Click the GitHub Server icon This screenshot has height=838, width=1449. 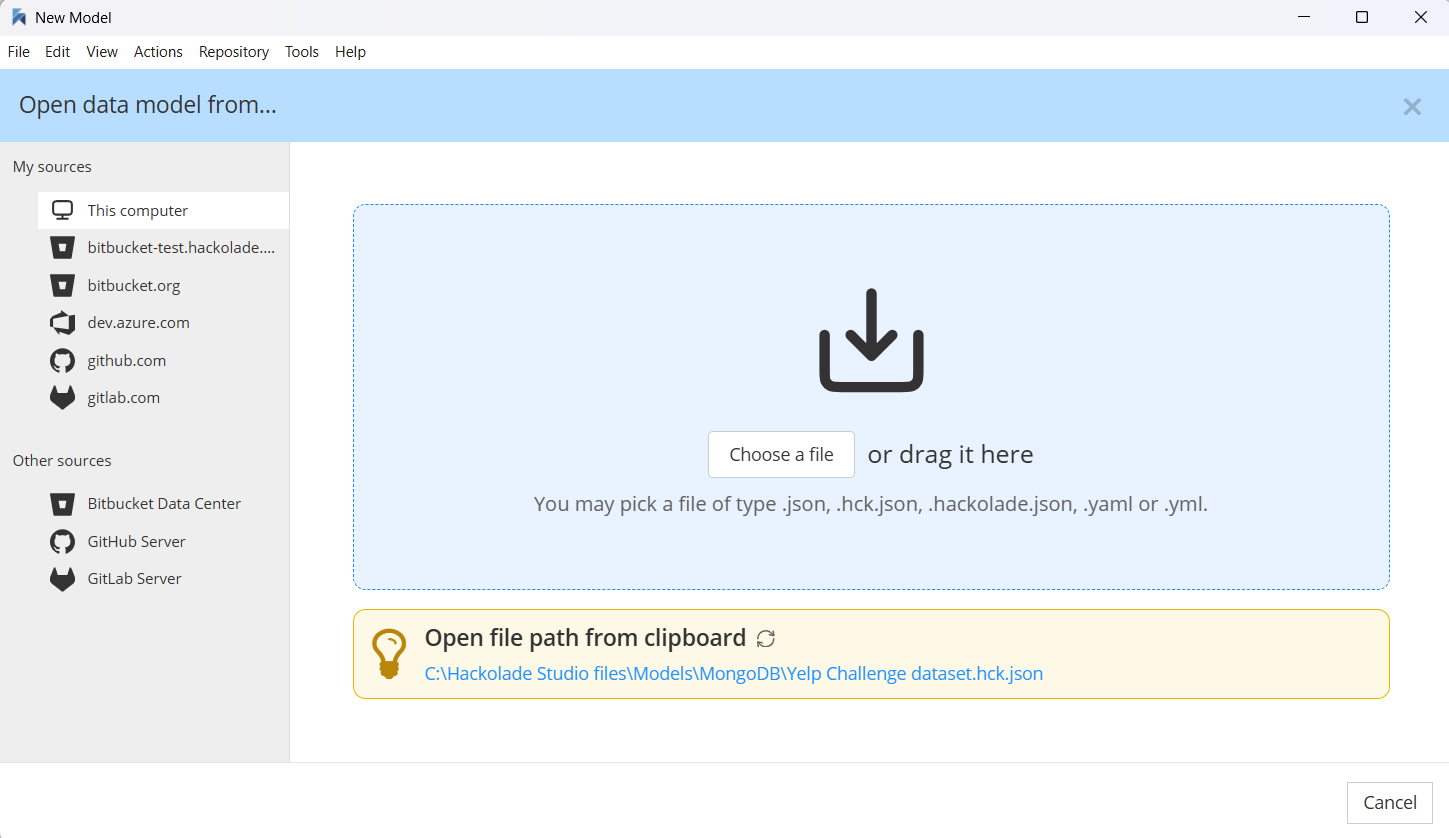(62, 542)
